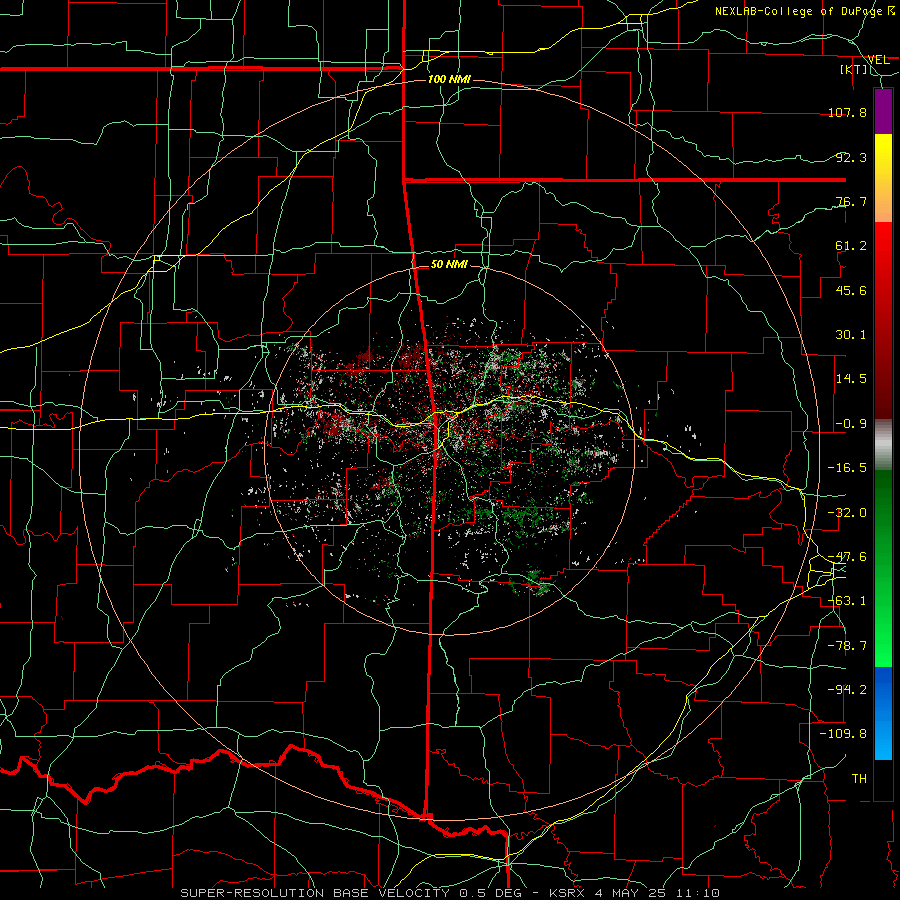
Task: Click the 30.1 value on velocity scale
Action: tap(851, 335)
